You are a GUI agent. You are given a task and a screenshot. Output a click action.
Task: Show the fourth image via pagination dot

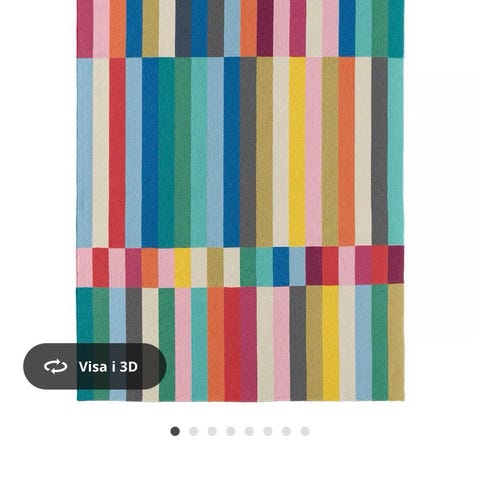(x=231, y=431)
